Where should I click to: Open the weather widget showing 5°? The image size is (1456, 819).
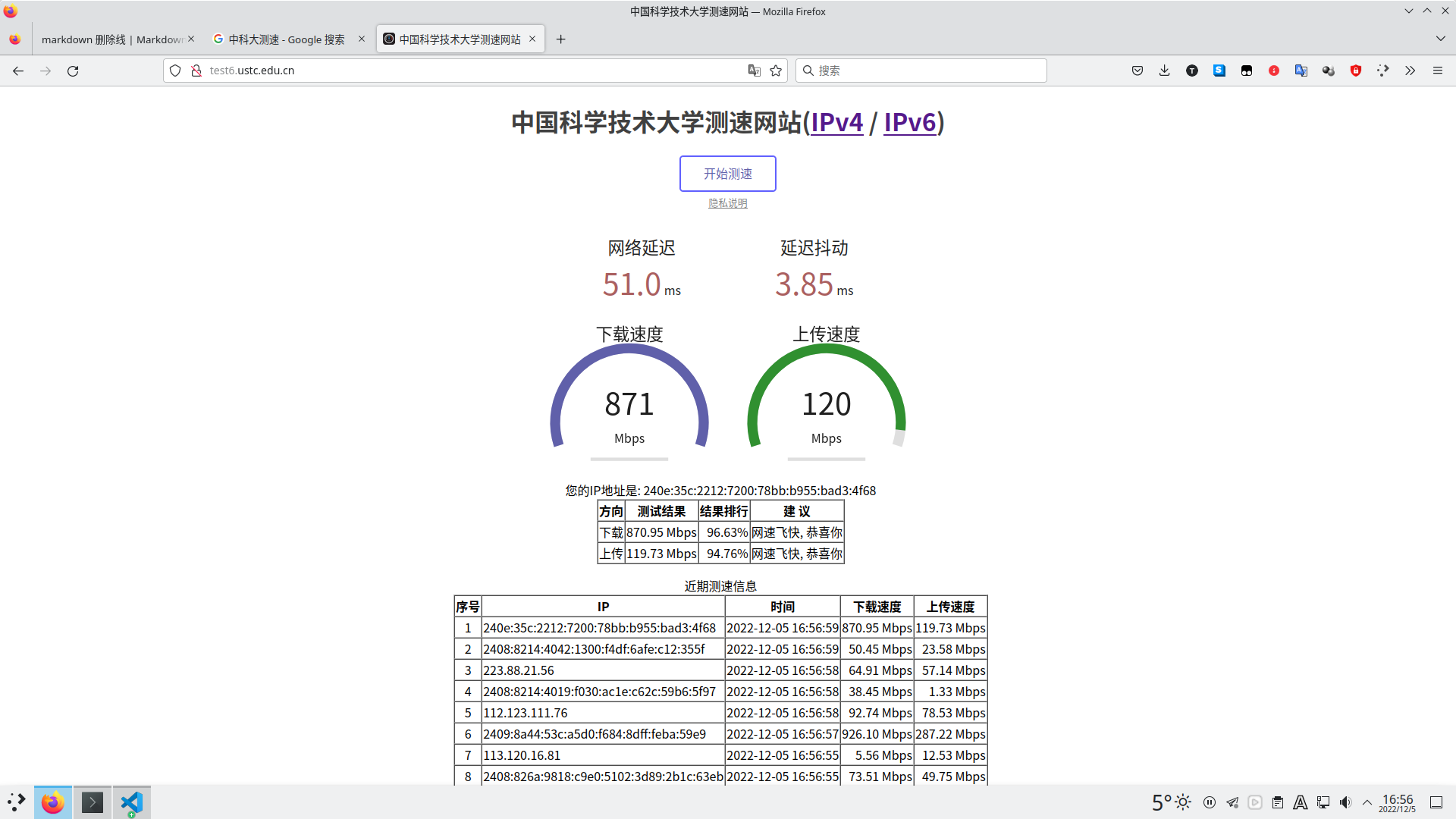pyautogui.click(x=1171, y=802)
